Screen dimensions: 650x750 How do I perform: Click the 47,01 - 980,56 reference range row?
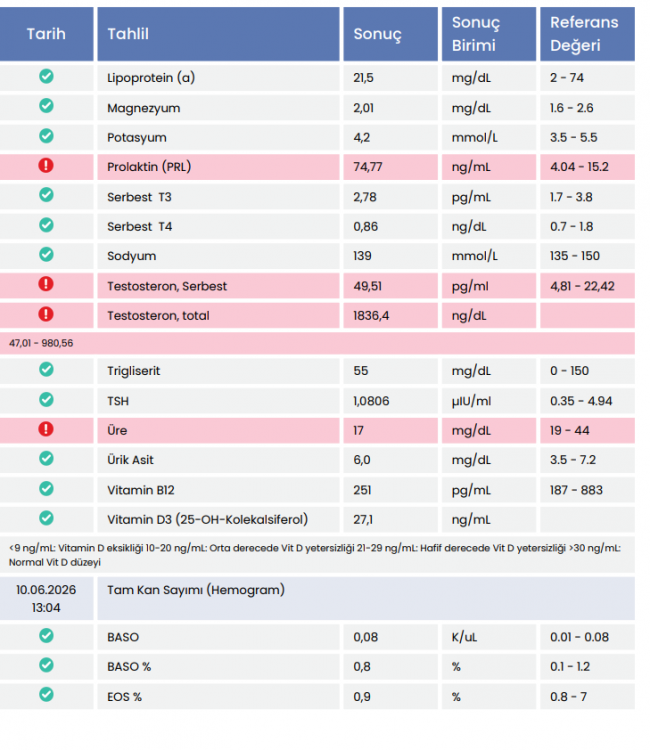point(317,343)
